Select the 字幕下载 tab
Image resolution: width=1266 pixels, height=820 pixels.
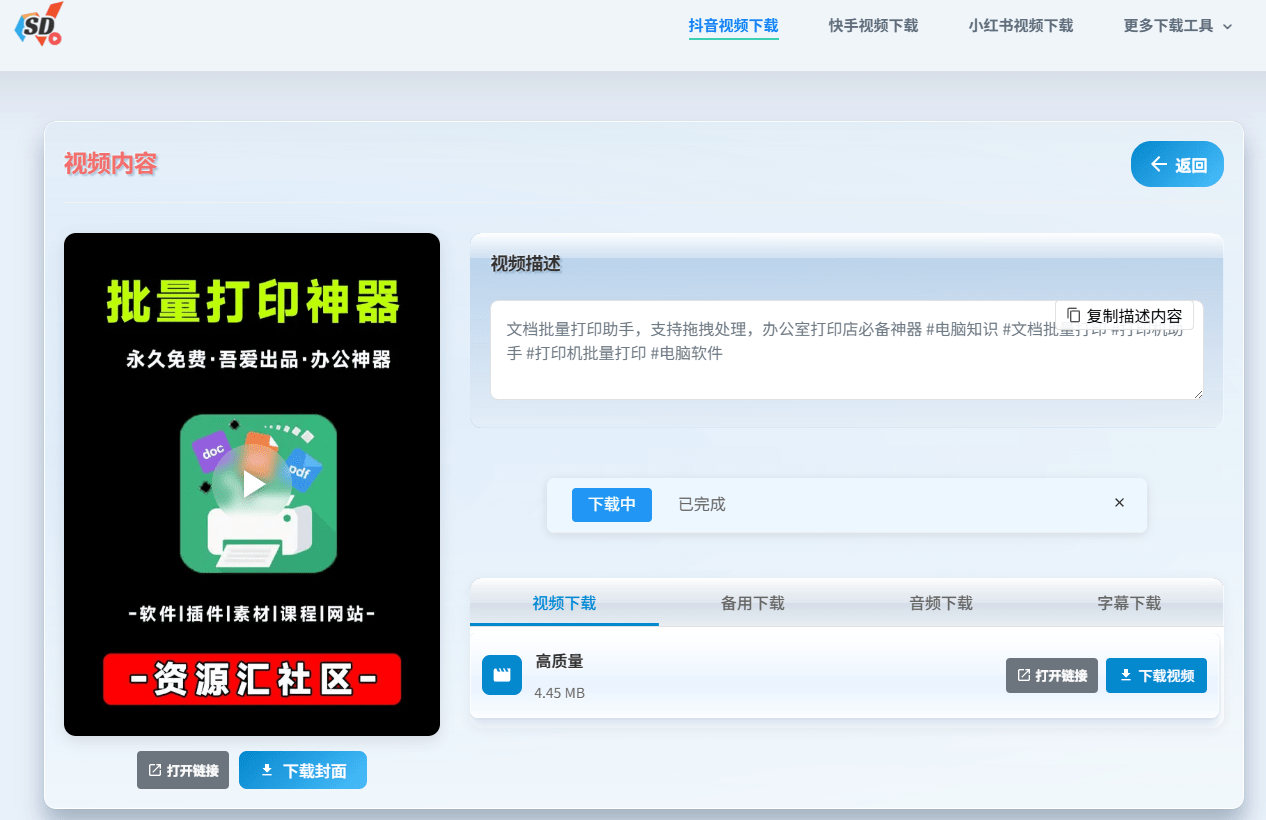pos(1128,603)
